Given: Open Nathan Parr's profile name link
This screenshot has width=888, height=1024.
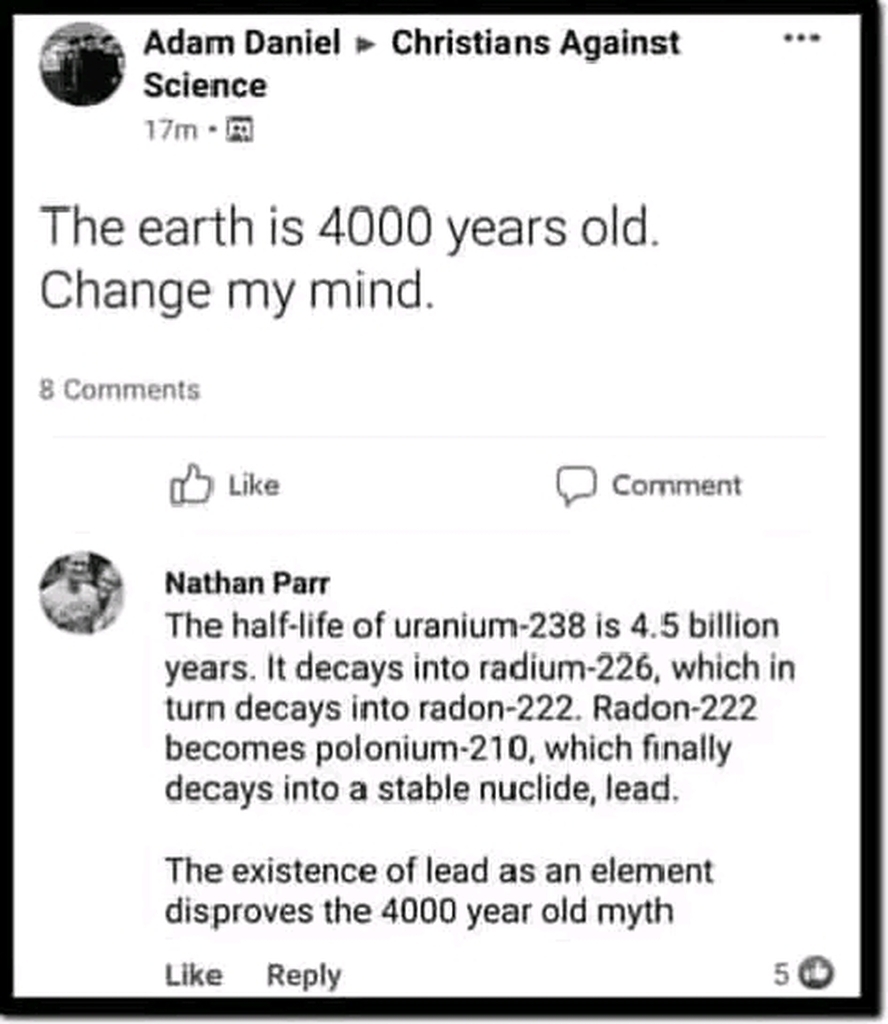Looking at the screenshot, I should (246, 582).
